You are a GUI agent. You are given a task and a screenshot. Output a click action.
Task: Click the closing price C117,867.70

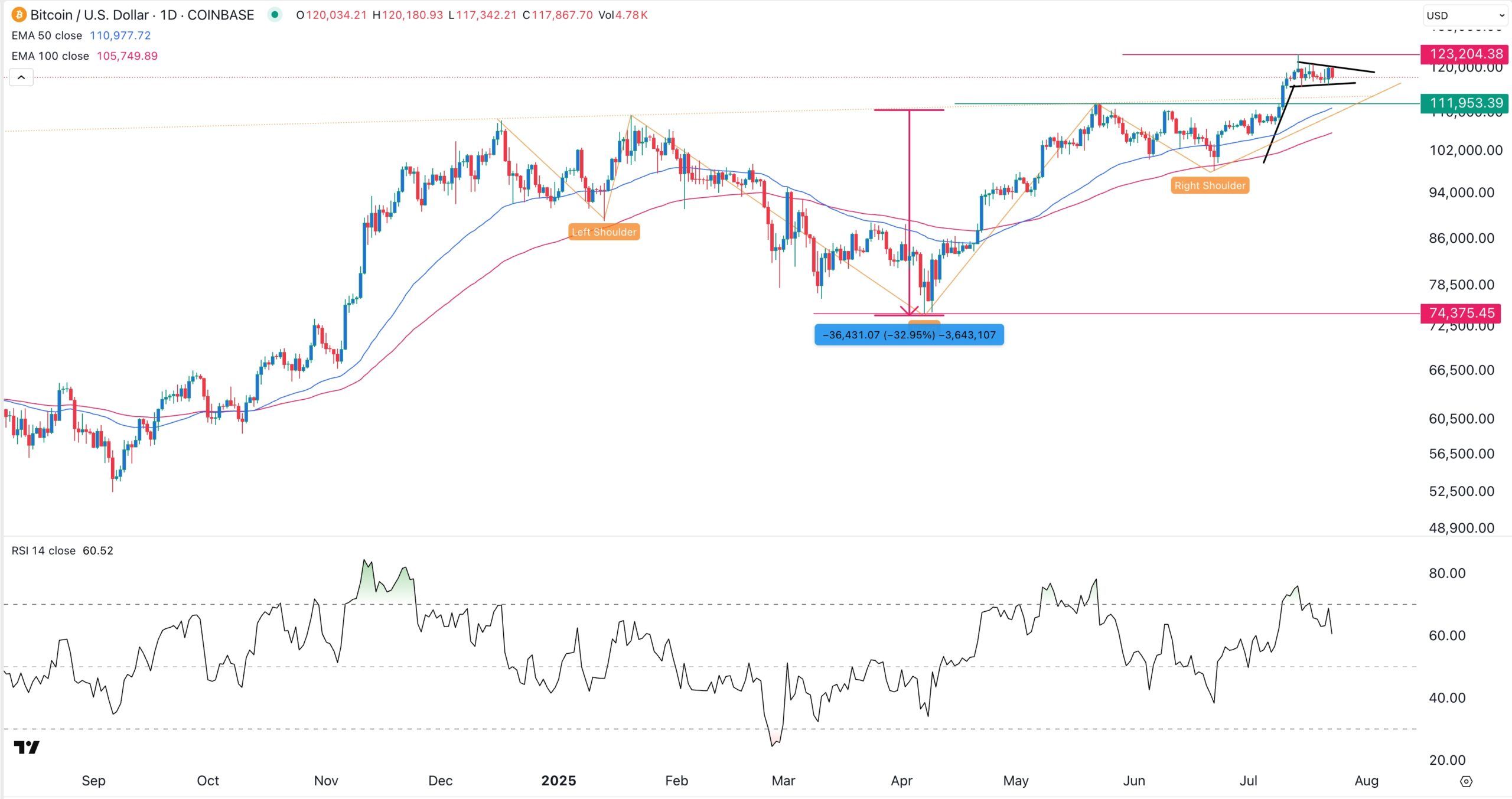click(558, 15)
